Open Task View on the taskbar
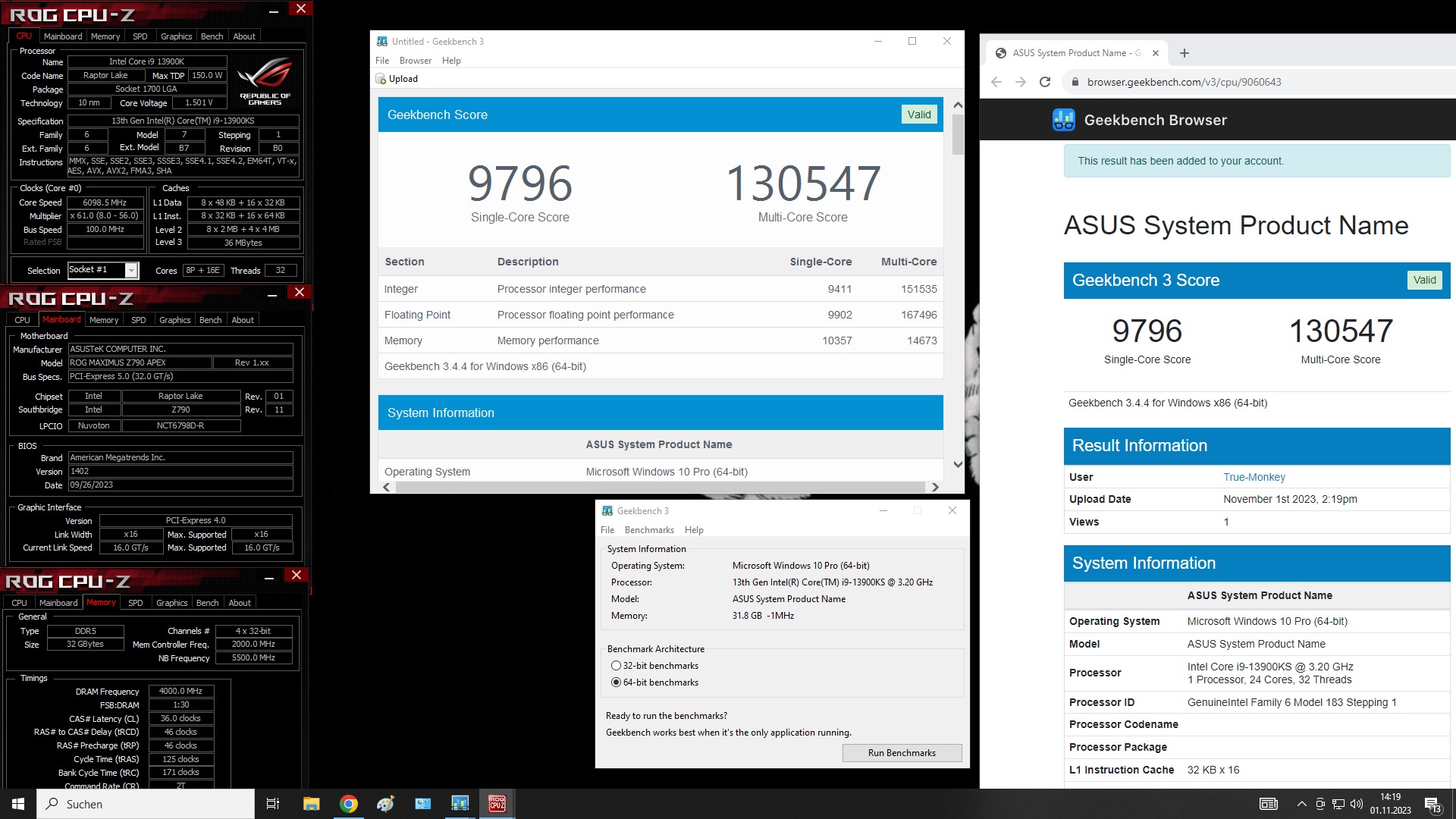Image resolution: width=1456 pixels, height=819 pixels. point(273,804)
